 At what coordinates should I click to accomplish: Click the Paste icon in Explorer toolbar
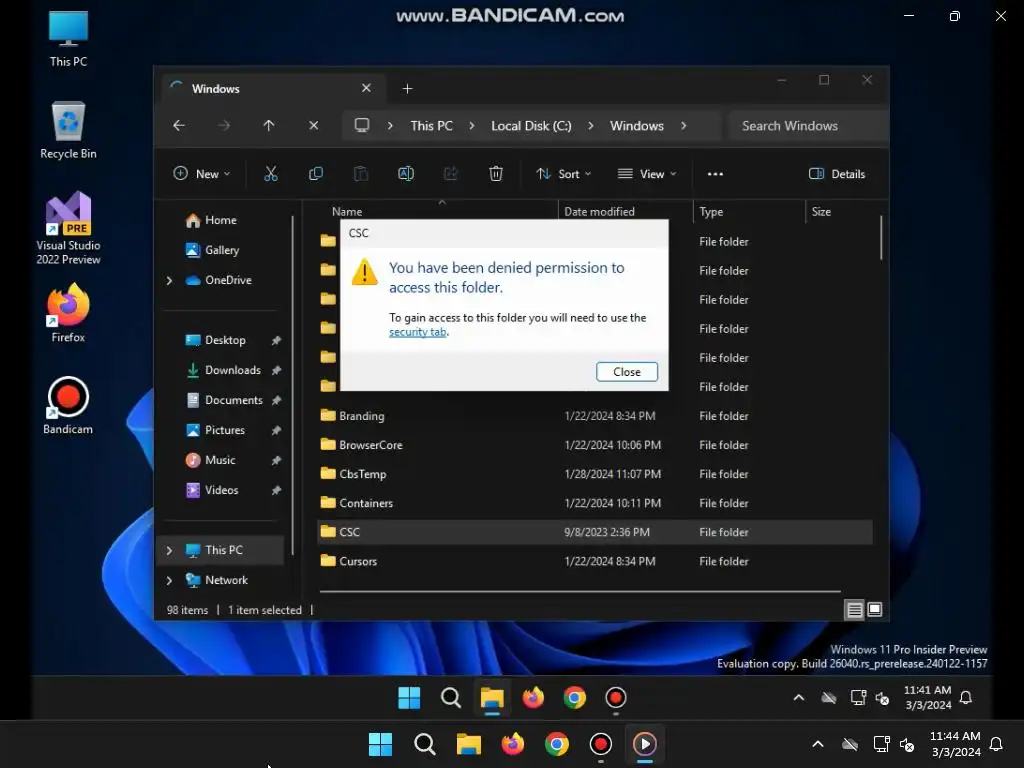360,174
